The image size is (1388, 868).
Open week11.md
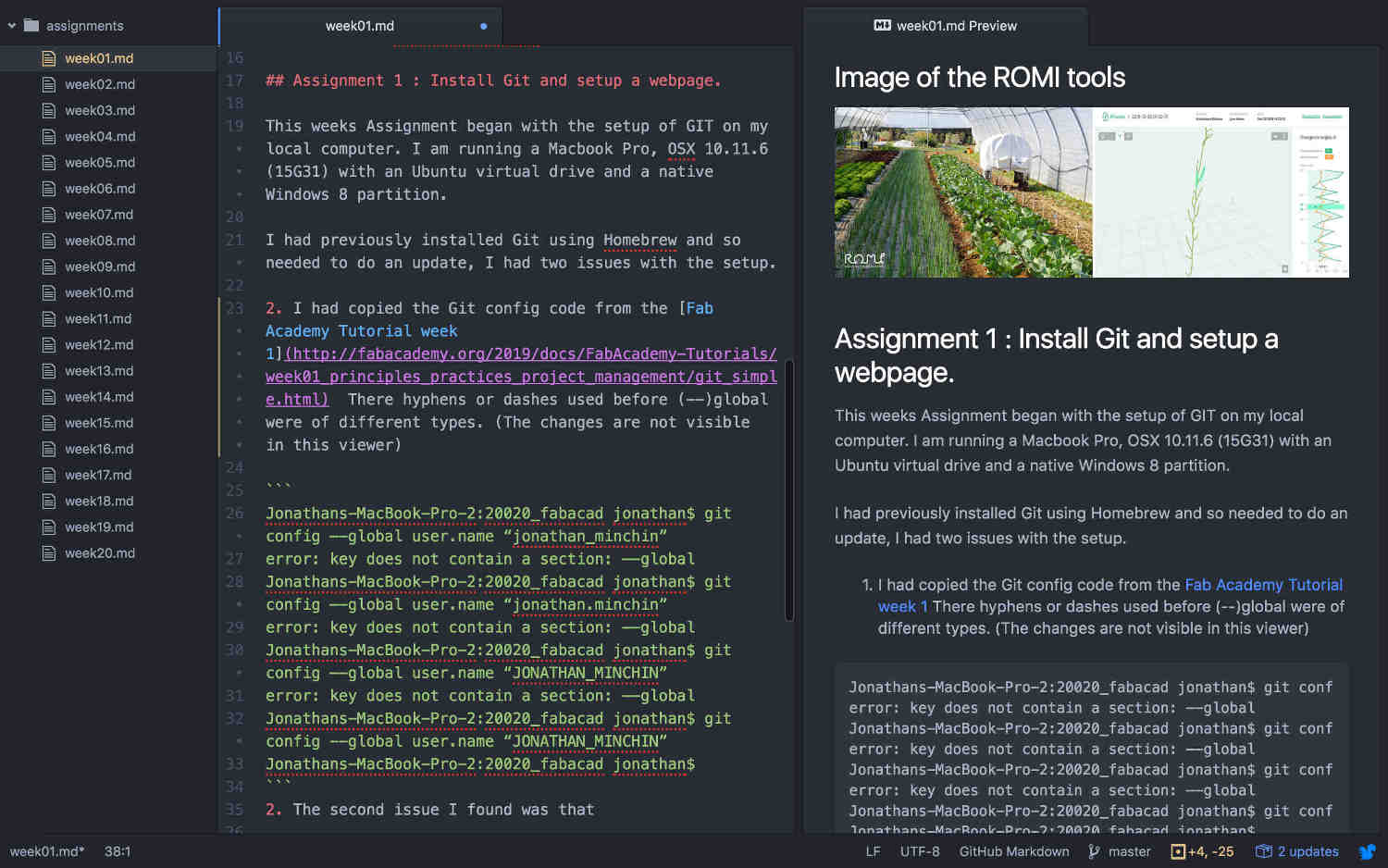click(x=98, y=318)
